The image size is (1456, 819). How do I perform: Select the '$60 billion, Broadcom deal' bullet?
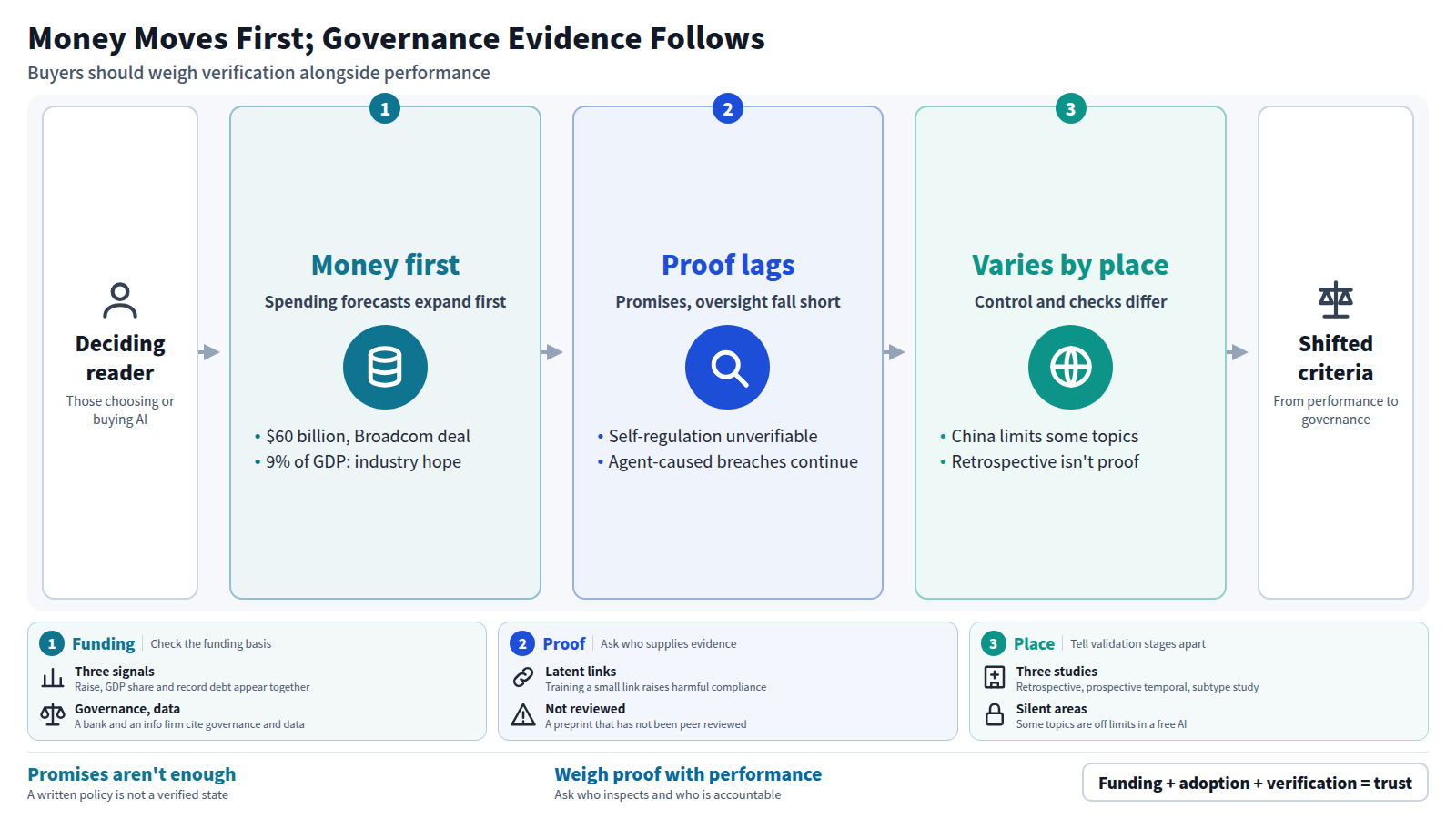(x=363, y=436)
